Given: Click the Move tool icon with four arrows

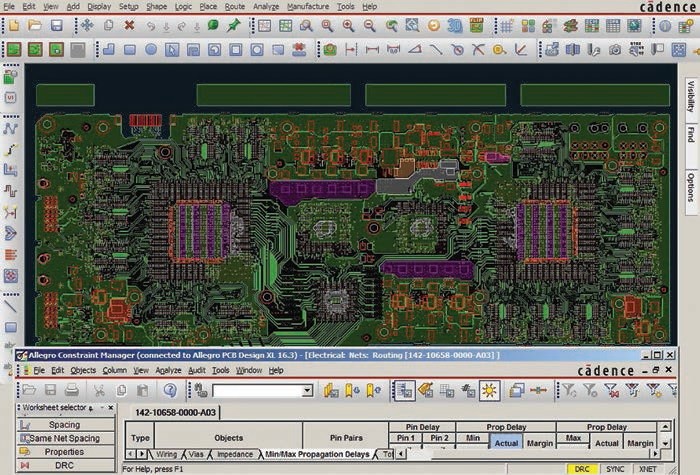Looking at the screenshot, I should [86, 25].
